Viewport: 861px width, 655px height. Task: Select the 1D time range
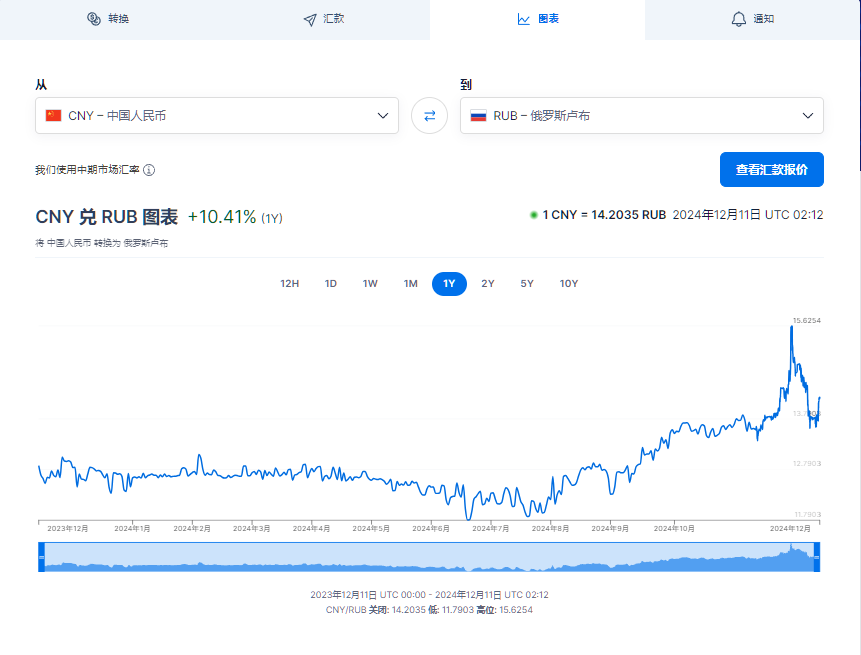331,284
